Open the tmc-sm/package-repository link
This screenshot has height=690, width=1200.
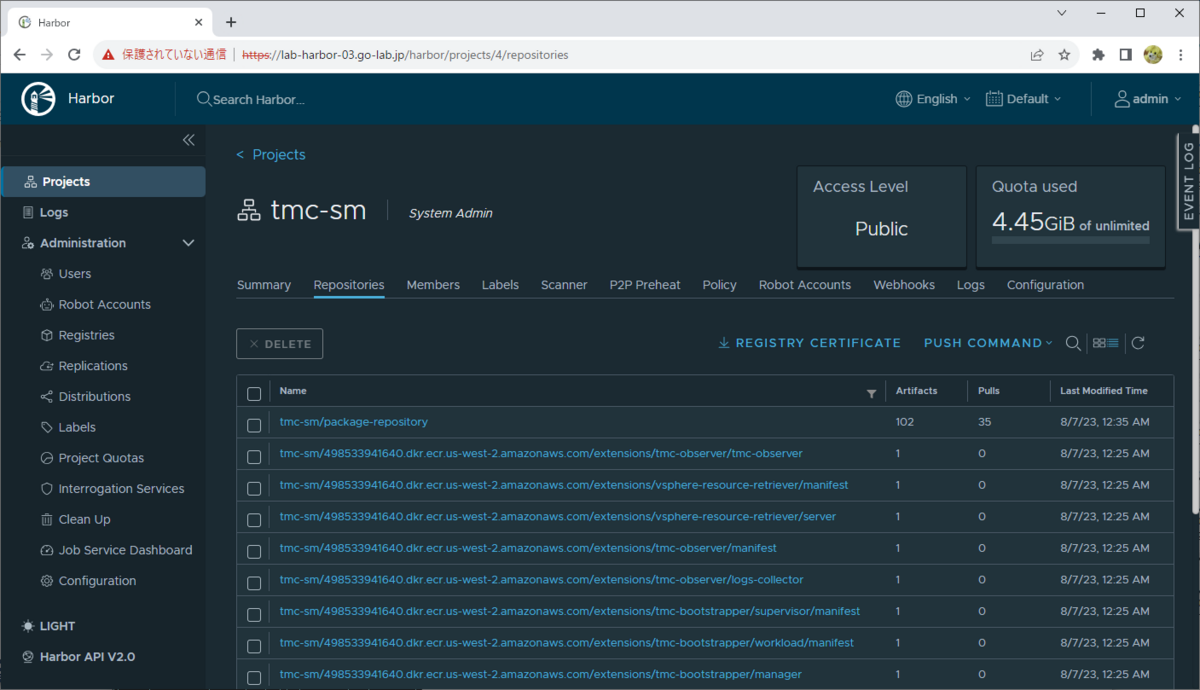click(x=354, y=422)
